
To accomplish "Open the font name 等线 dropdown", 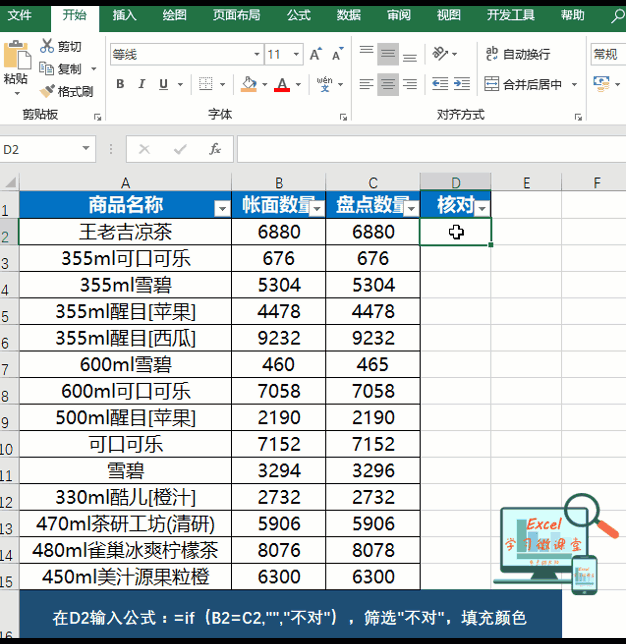I will tap(257, 54).
